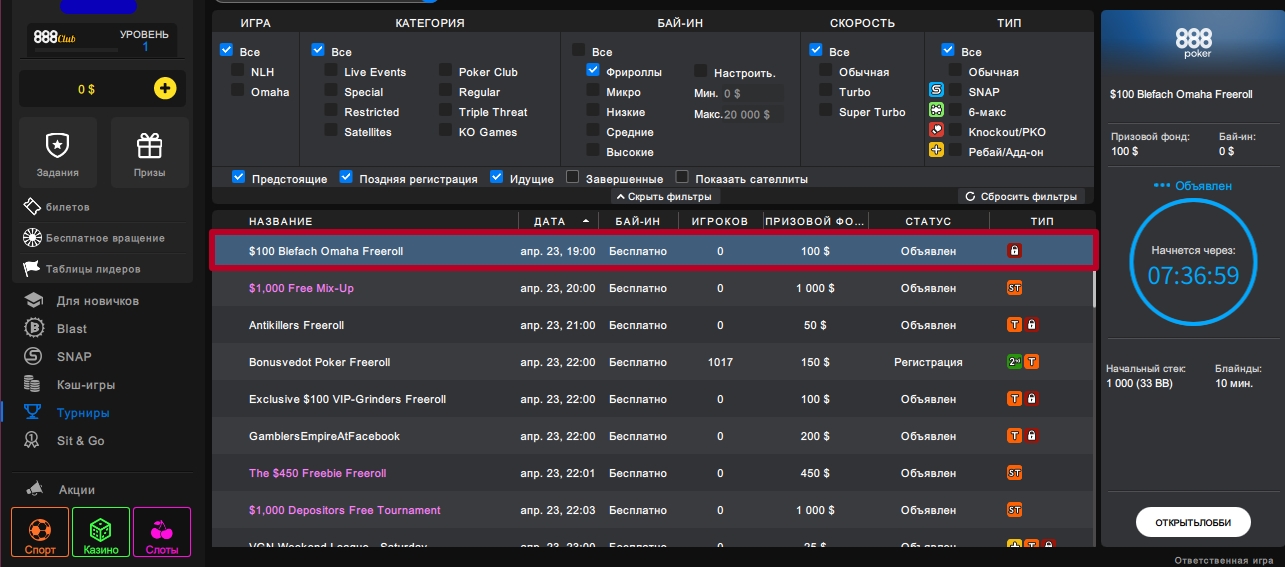Viewport: 1285px width, 567px height.
Task: Sort by БАЙ-ИН column header
Action: [x=637, y=221]
